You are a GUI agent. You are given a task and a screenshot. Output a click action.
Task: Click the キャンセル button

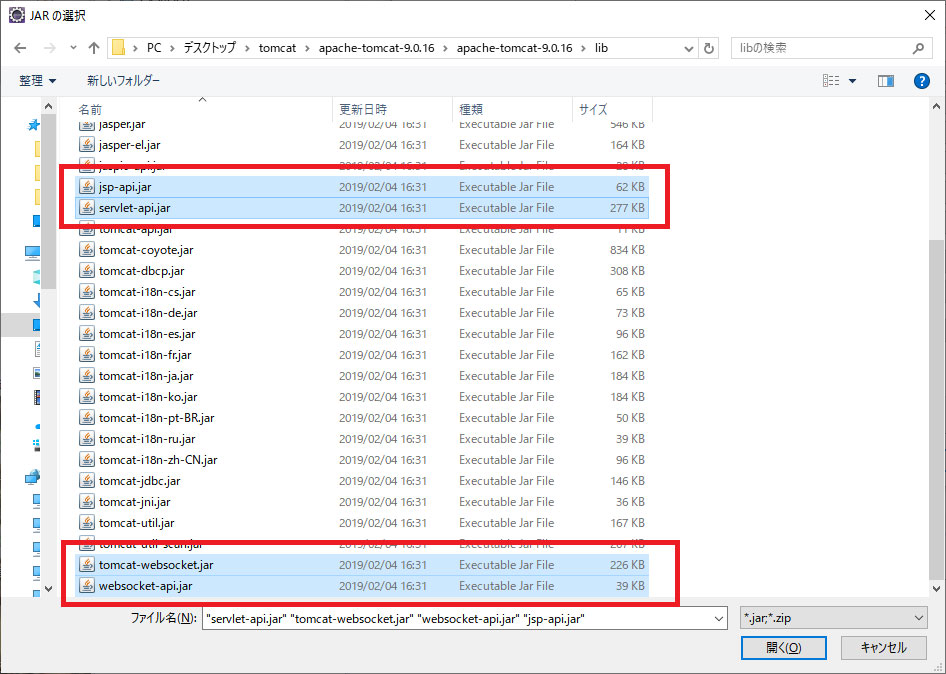(883, 647)
